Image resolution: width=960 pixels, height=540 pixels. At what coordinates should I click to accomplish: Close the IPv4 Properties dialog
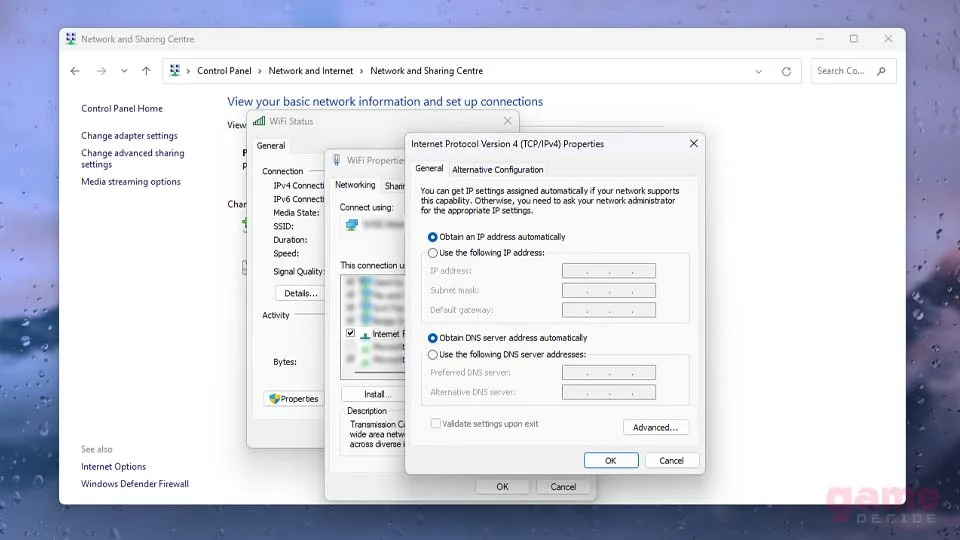click(x=694, y=143)
